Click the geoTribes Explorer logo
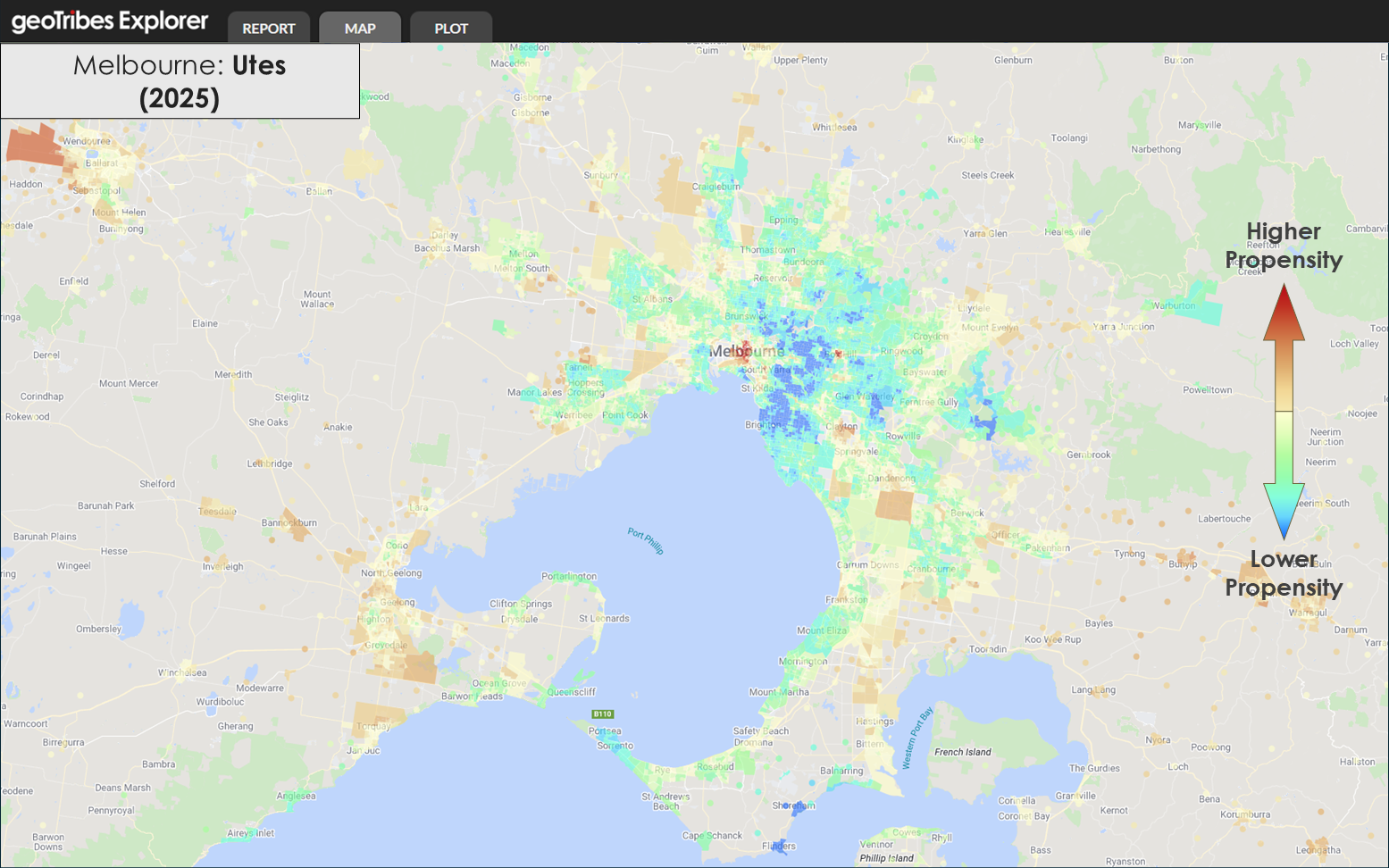1389x868 pixels. pos(109,21)
